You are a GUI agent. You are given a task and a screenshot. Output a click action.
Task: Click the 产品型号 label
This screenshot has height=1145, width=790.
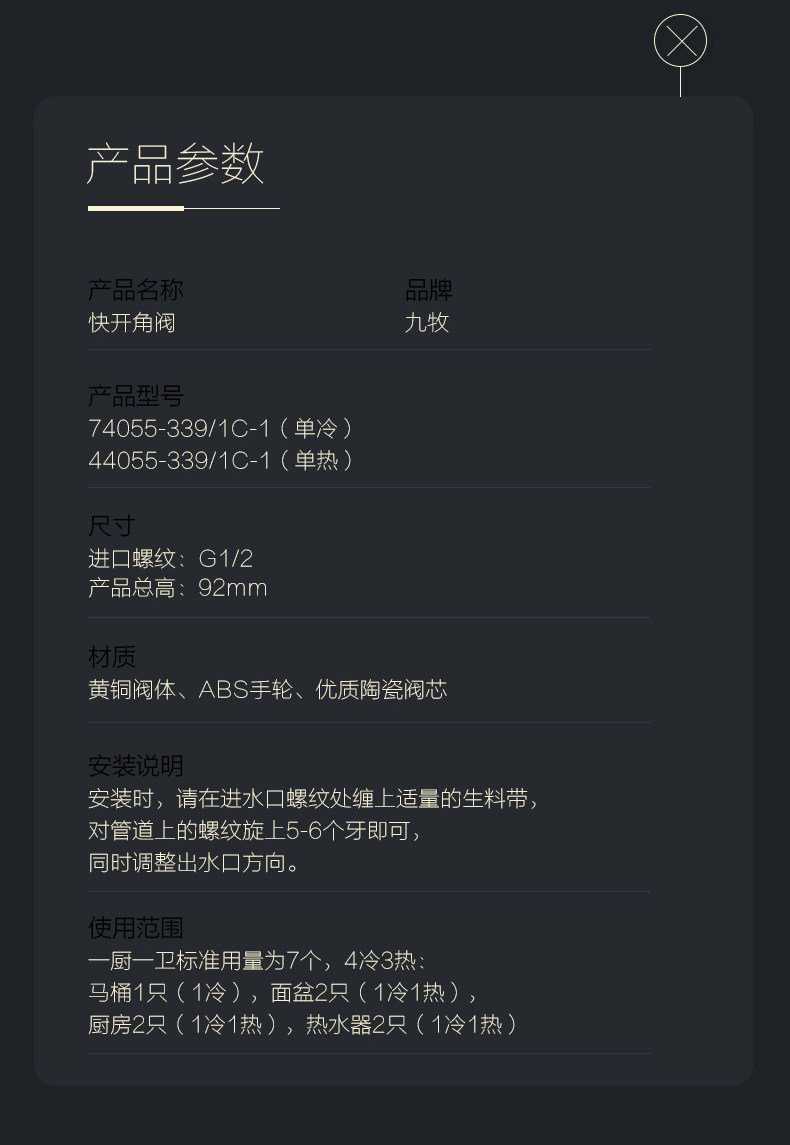[136, 396]
